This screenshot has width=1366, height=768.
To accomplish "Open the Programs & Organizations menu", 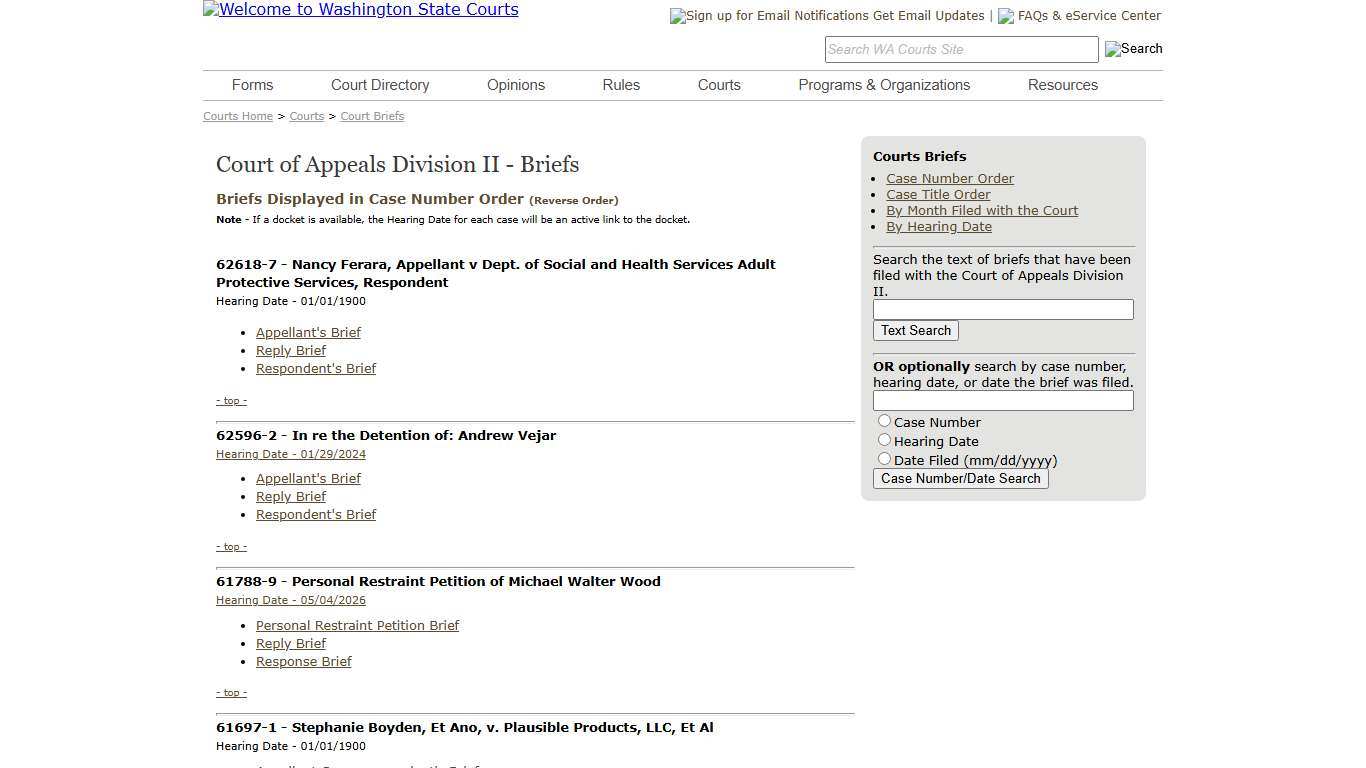I will [x=884, y=85].
